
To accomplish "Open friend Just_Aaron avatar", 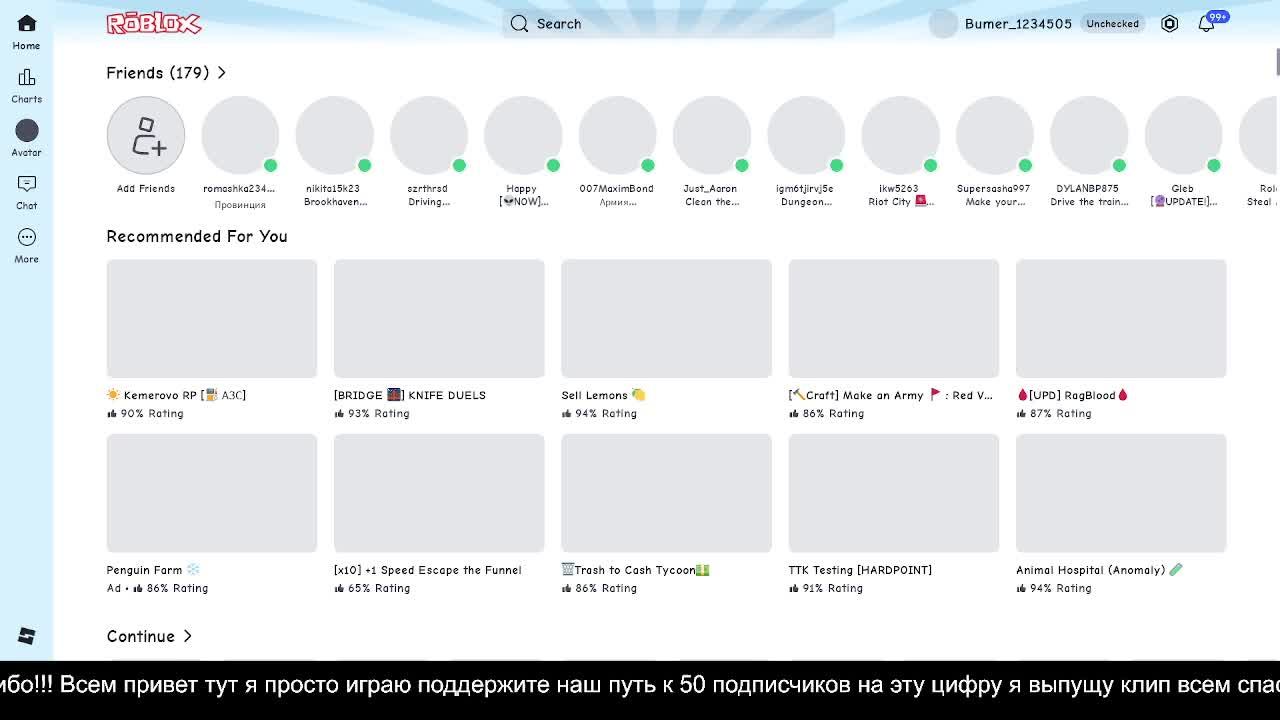I will 712,136.
